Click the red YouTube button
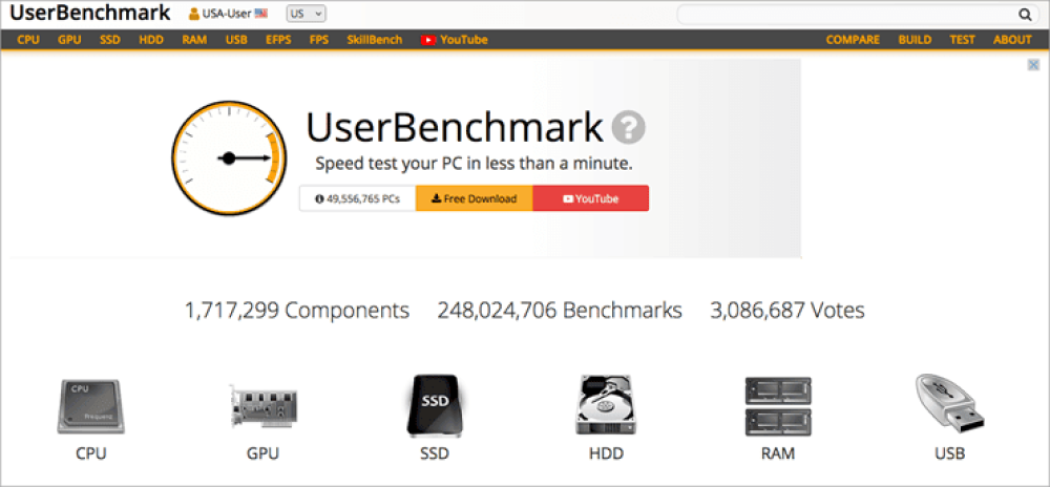The width and height of the screenshot is (1050, 487). 591,198
